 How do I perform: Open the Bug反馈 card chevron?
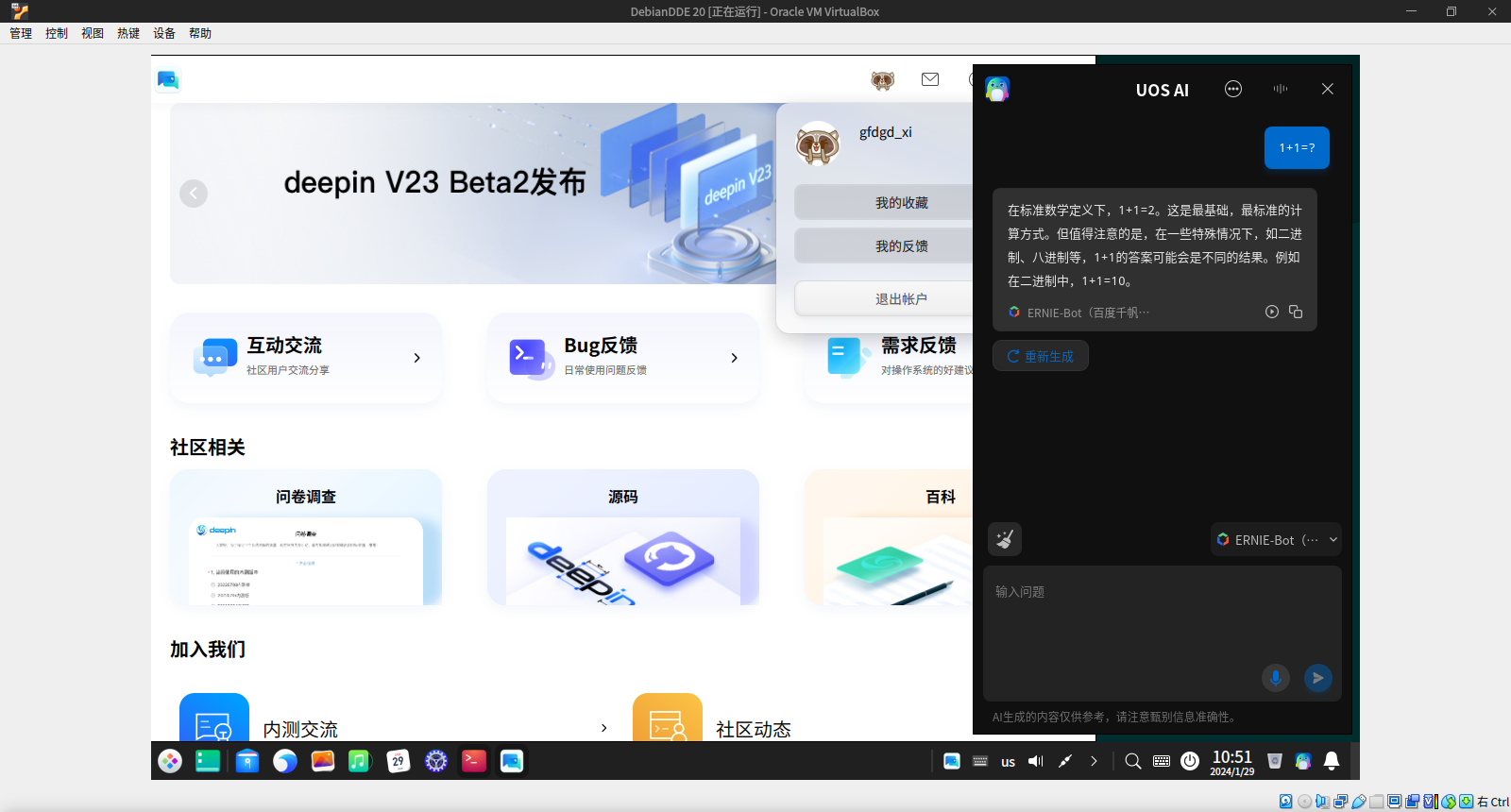coord(734,358)
